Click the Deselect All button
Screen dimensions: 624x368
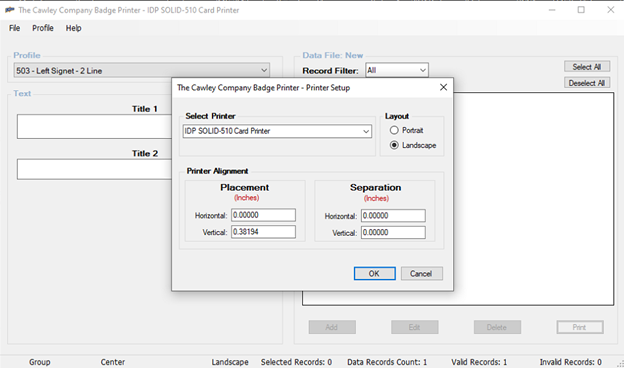coord(587,83)
